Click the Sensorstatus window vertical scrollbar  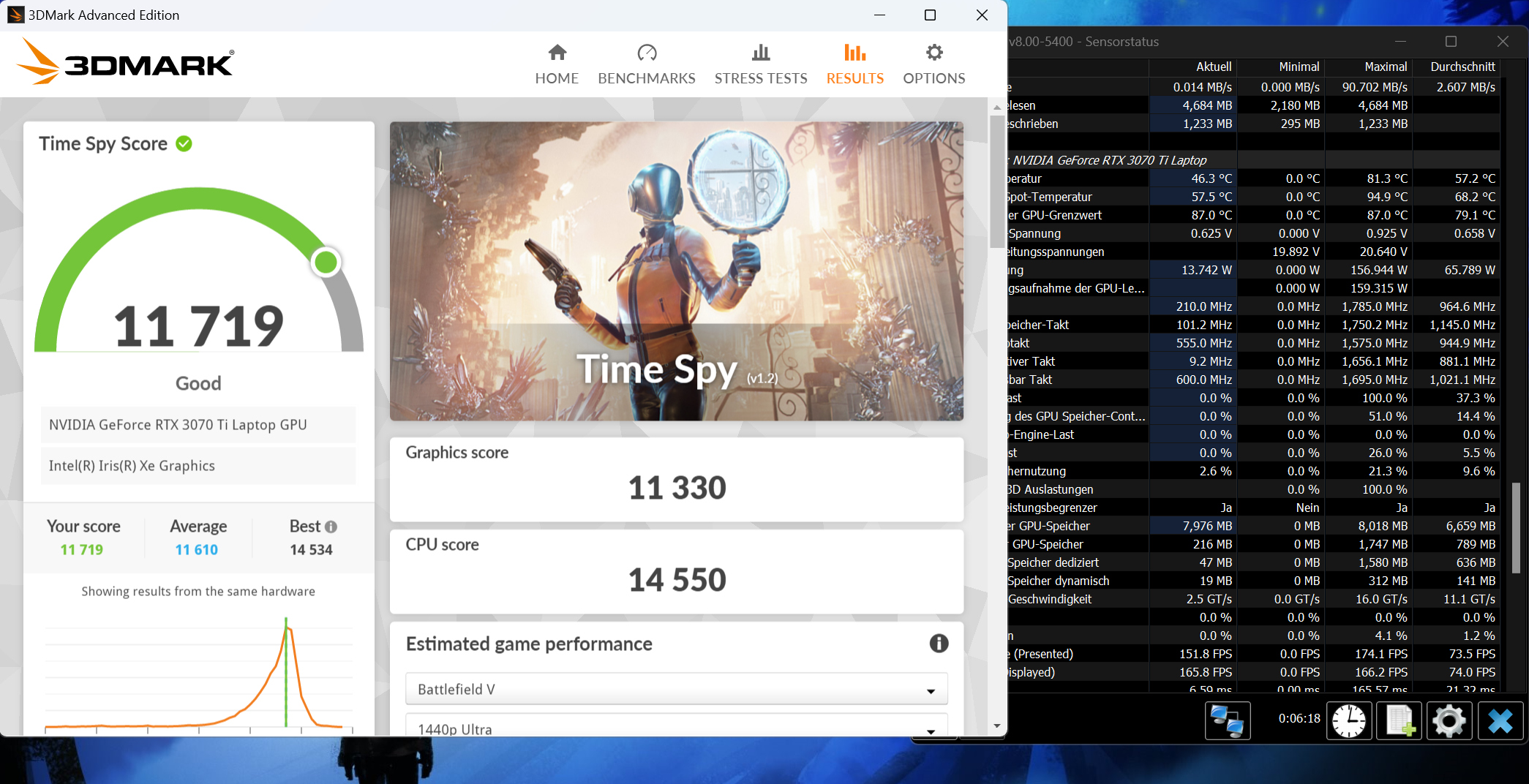click(x=1516, y=527)
